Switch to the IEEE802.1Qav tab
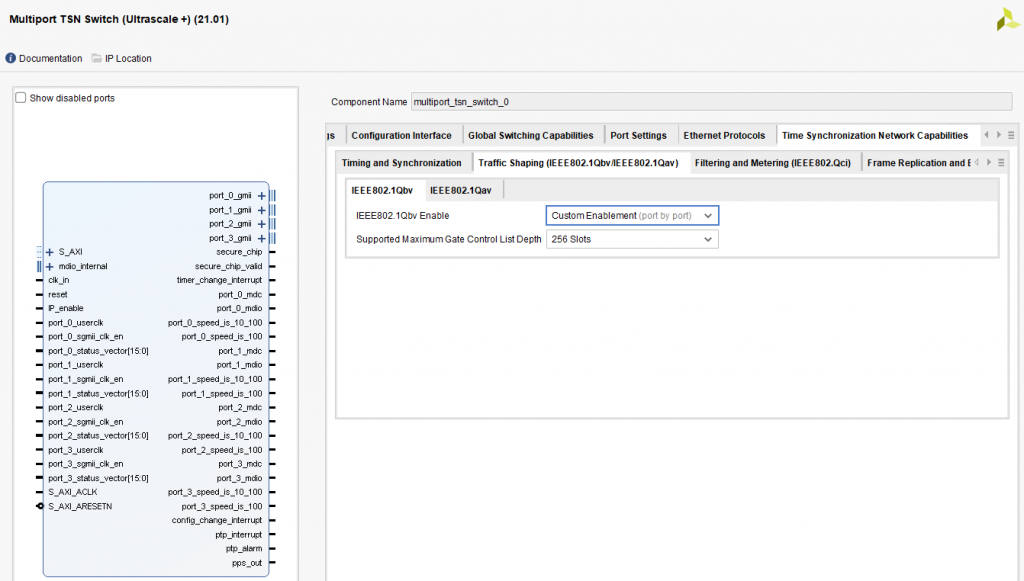The width and height of the screenshot is (1024, 581). [x=462, y=190]
